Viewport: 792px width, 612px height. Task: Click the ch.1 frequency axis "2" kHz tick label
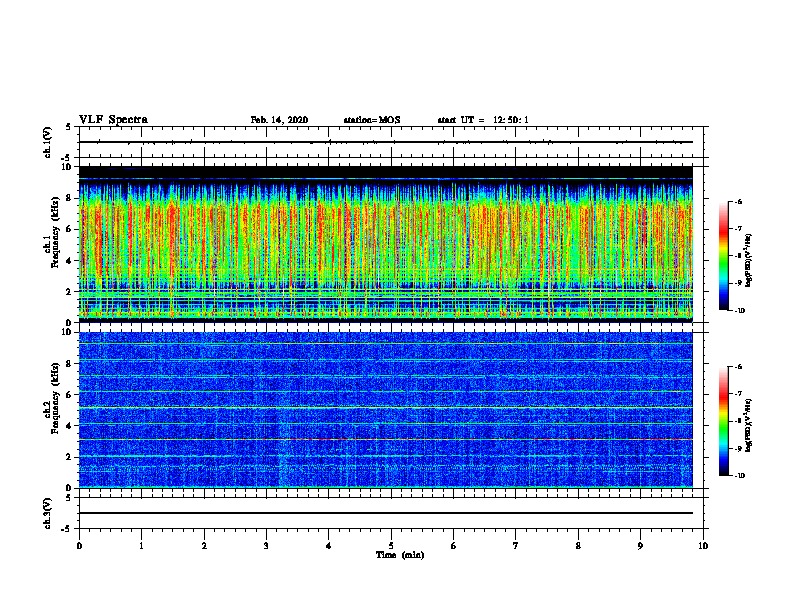click(69, 291)
